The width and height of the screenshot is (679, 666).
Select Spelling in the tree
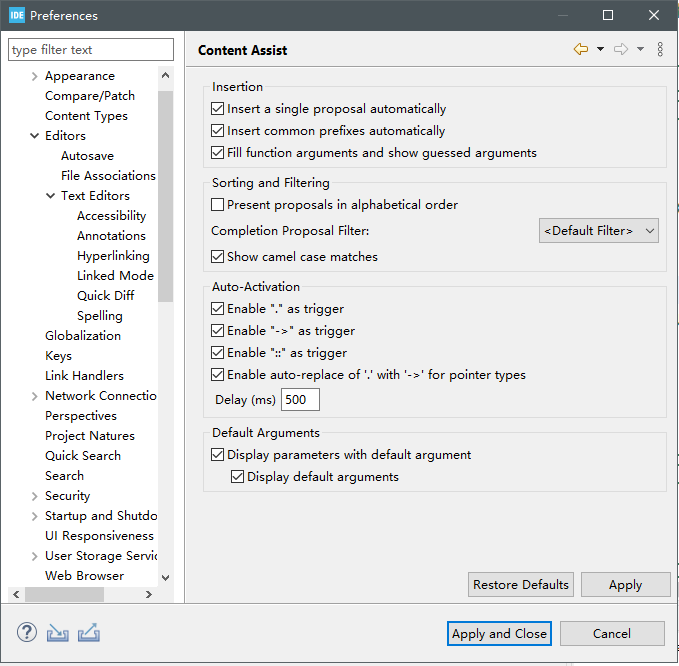click(x=100, y=316)
